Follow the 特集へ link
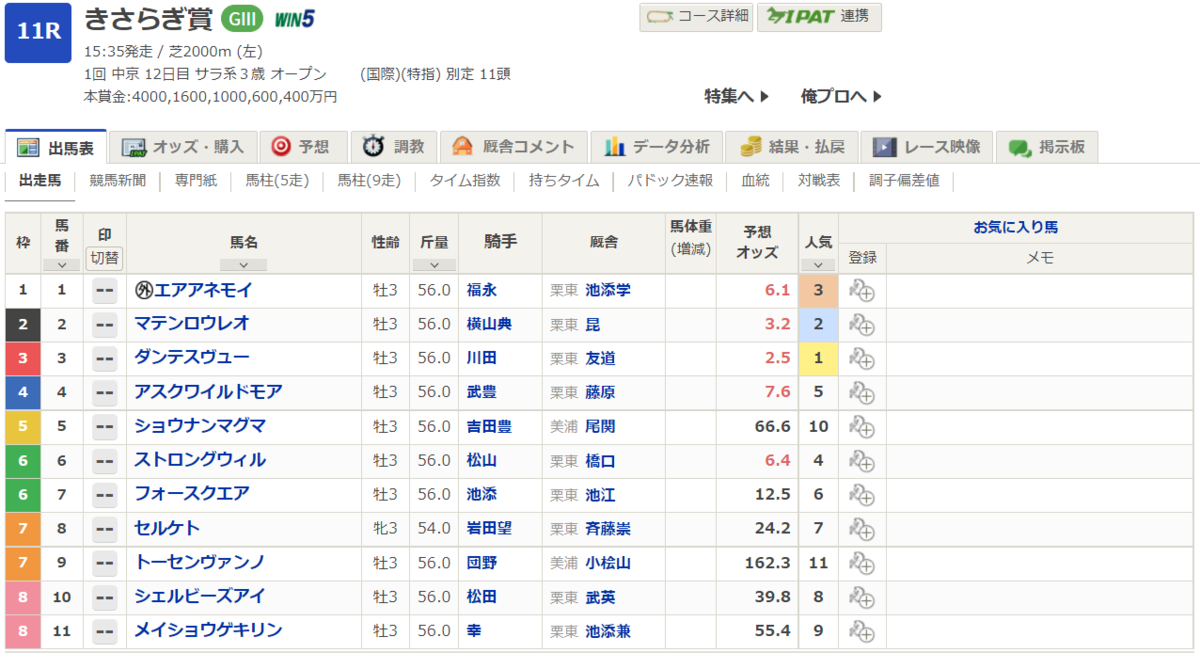Image resolution: width=1200 pixels, height=653 pixels. pos(737,96)
